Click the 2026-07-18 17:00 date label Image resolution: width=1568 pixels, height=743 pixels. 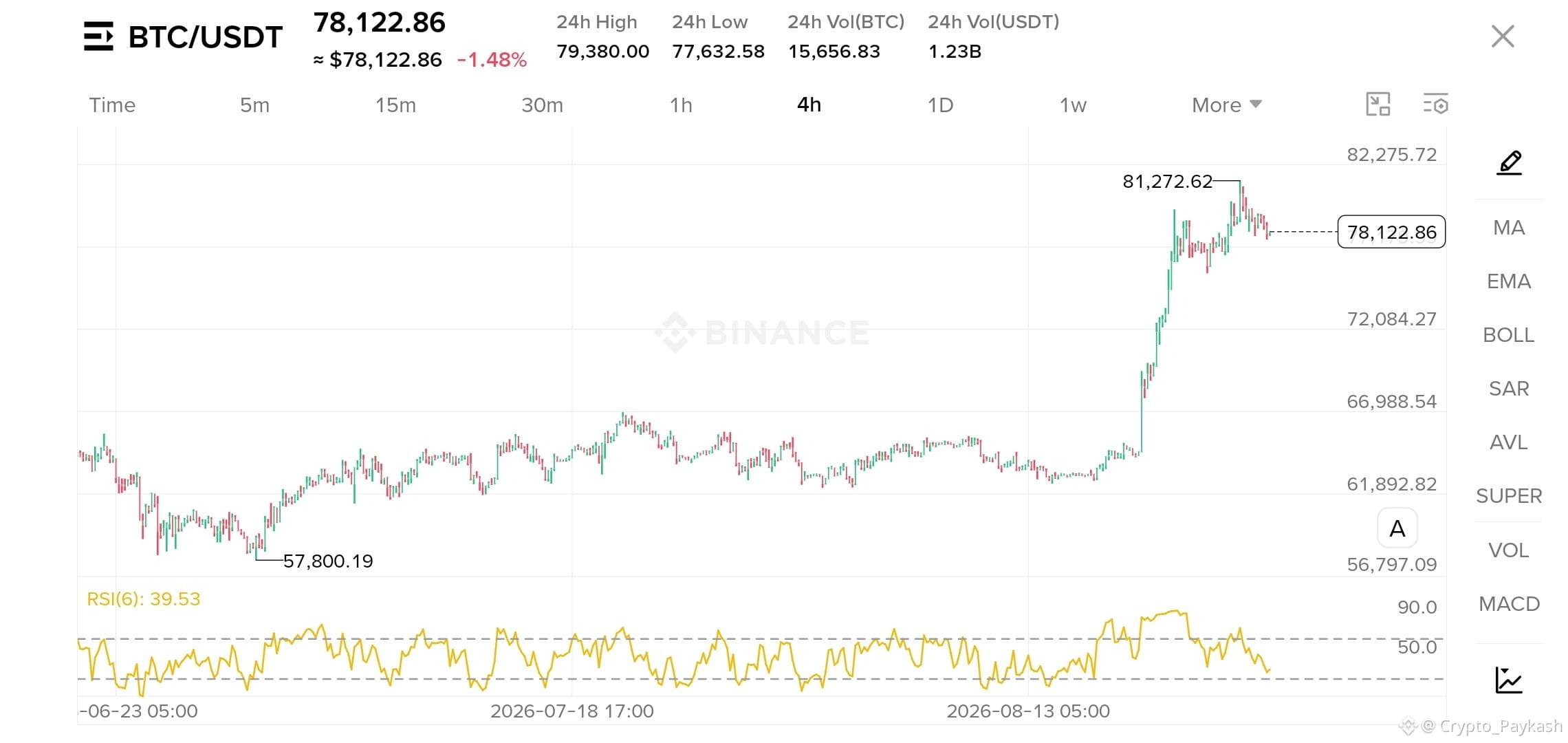(x=572, y=711)
